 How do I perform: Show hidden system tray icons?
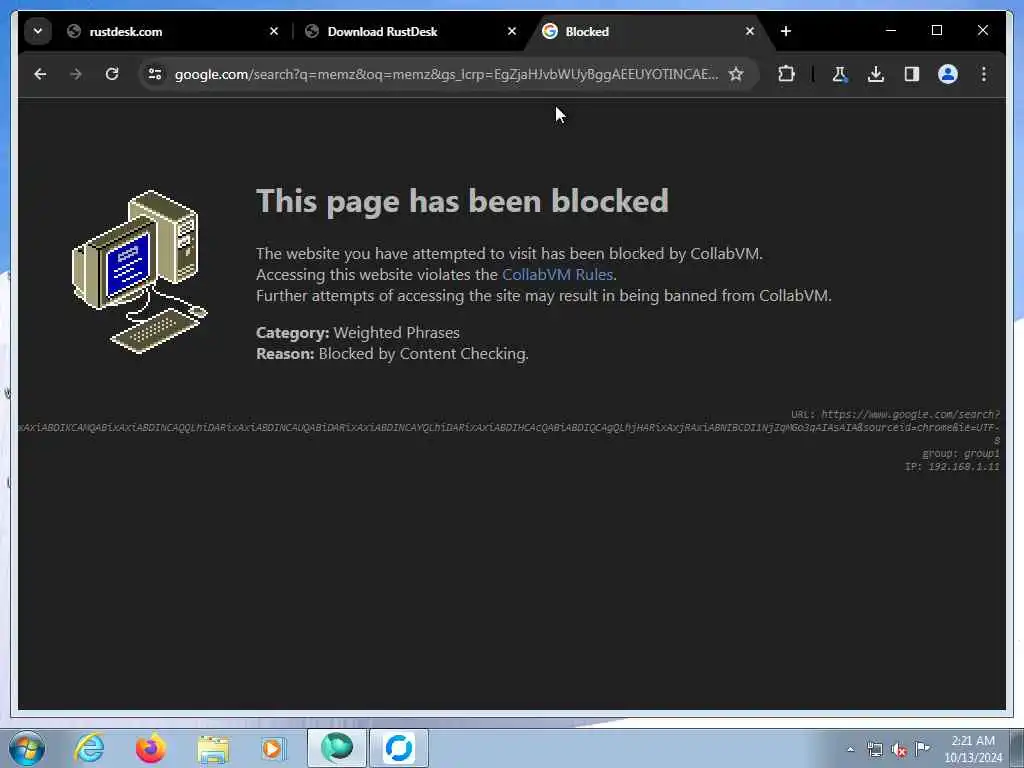[850, 750]
